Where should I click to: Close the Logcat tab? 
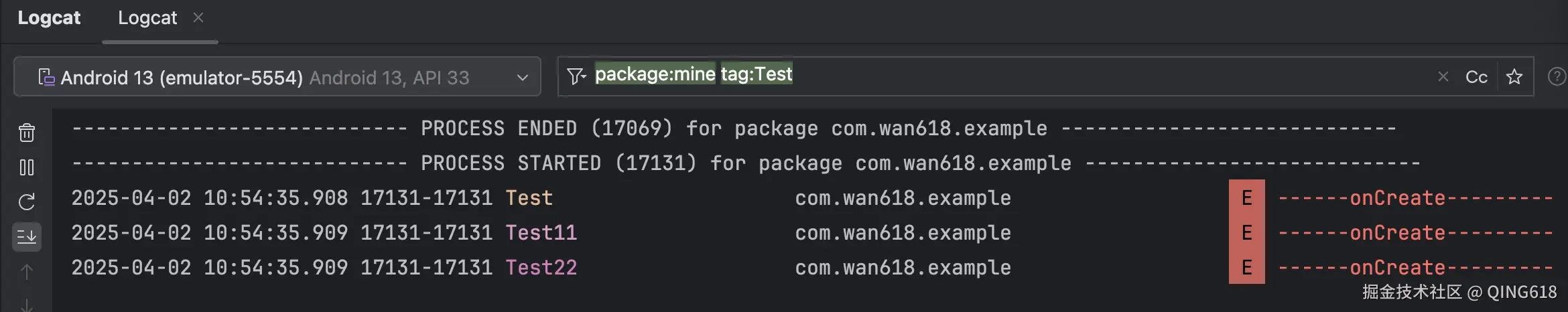[198, 18]
